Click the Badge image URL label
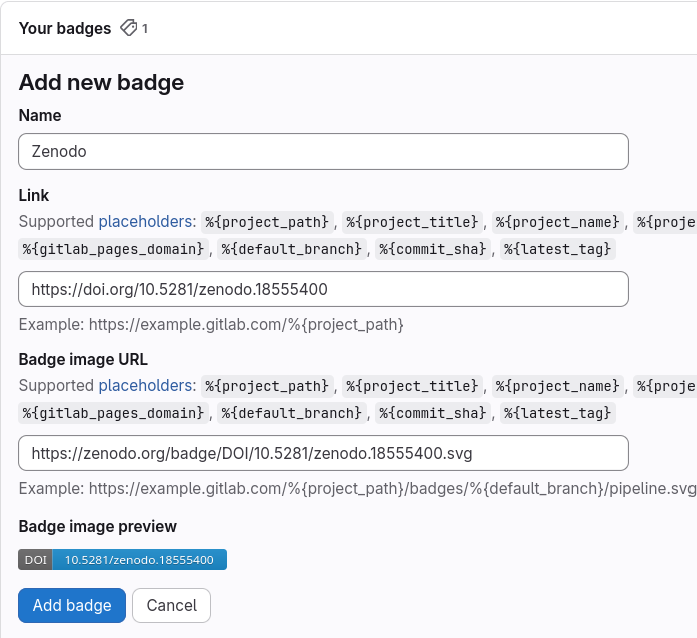This screenshot has width=697, height=638. click(83, 359)
